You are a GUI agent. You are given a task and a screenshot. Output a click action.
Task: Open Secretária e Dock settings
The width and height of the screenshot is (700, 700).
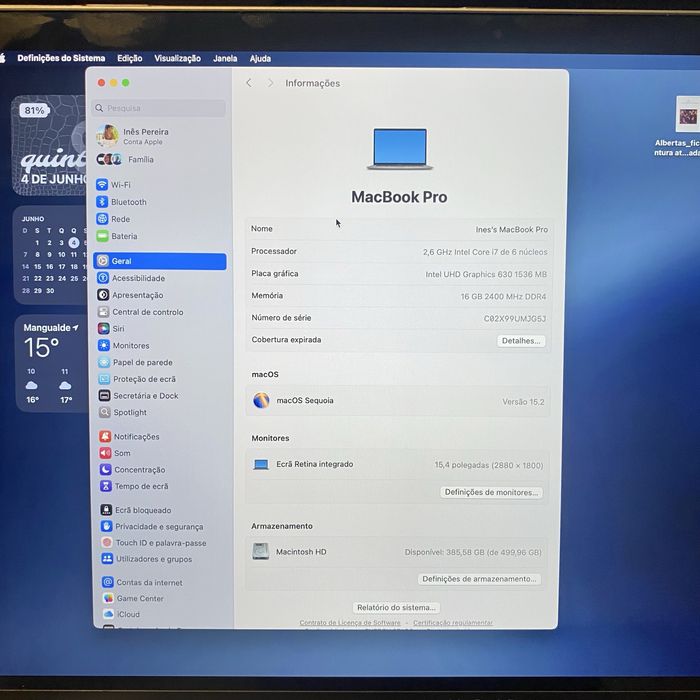[x=139, y=396]
